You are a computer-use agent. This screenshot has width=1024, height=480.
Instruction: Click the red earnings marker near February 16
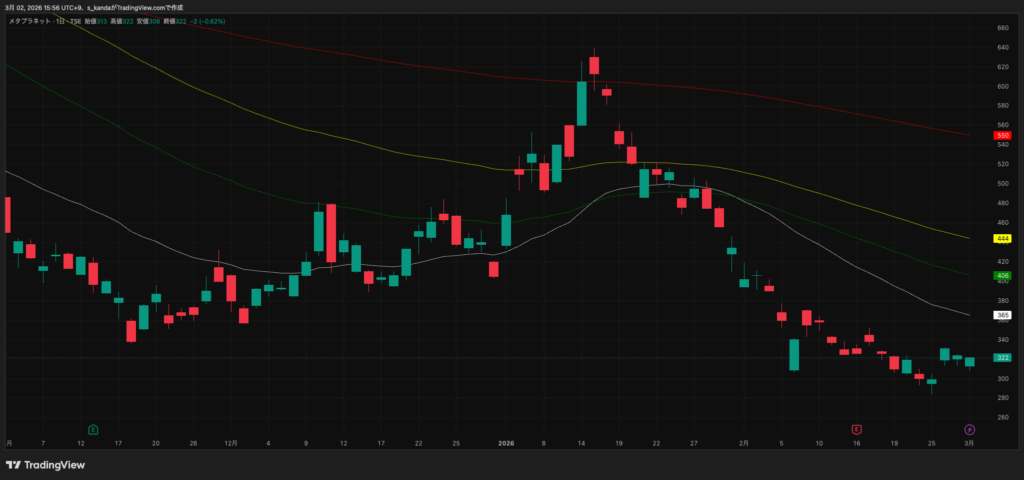click(x=856, y=429)
